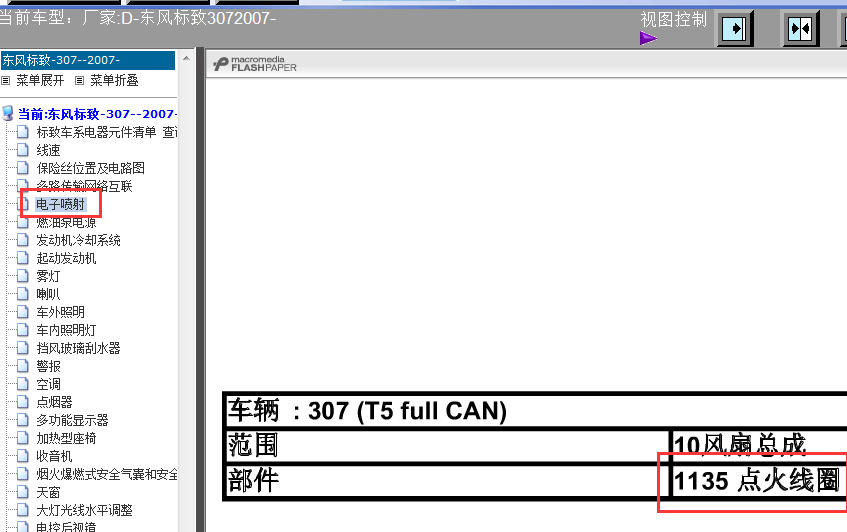Image resolution: width=847 pixels, height=532 pixels.
Task: Click the Macromedia FlashPaper logo
Action: coord(255,64)
